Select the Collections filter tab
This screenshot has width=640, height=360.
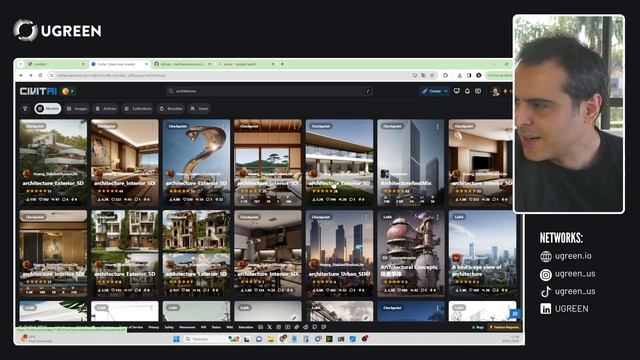(x=138, y=109)
